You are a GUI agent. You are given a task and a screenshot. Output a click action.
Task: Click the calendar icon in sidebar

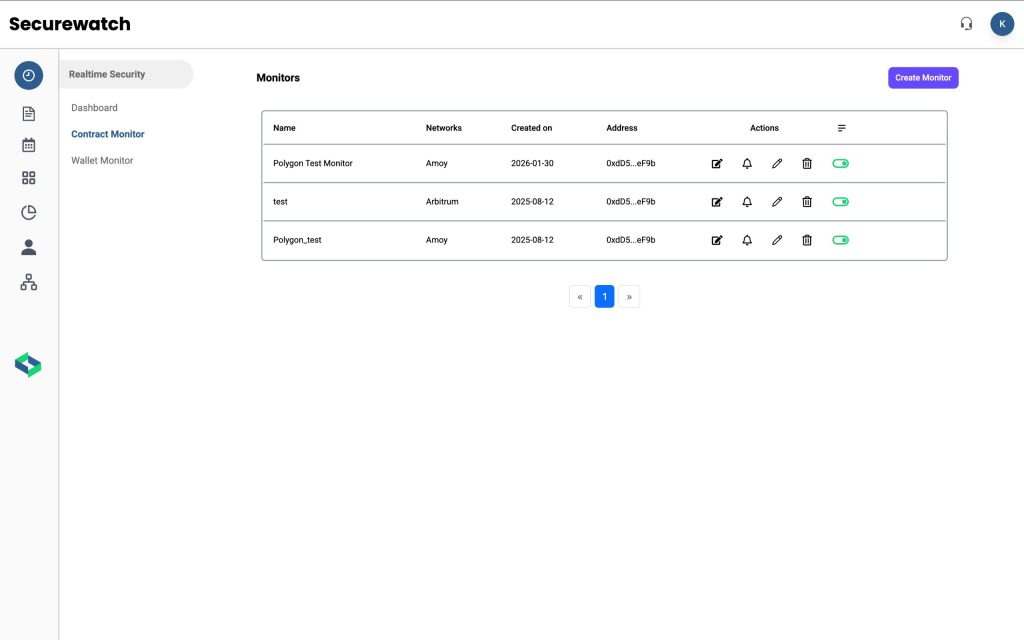pyautogui.click(x=29, y=145)
